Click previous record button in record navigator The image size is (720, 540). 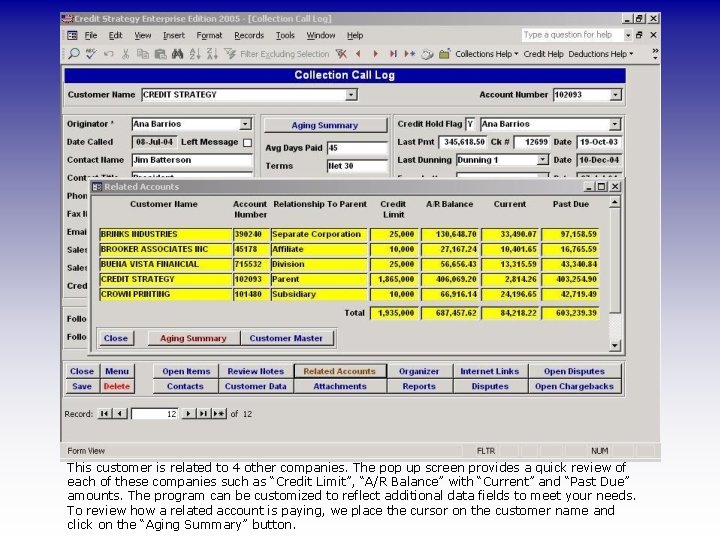point(120,414)
